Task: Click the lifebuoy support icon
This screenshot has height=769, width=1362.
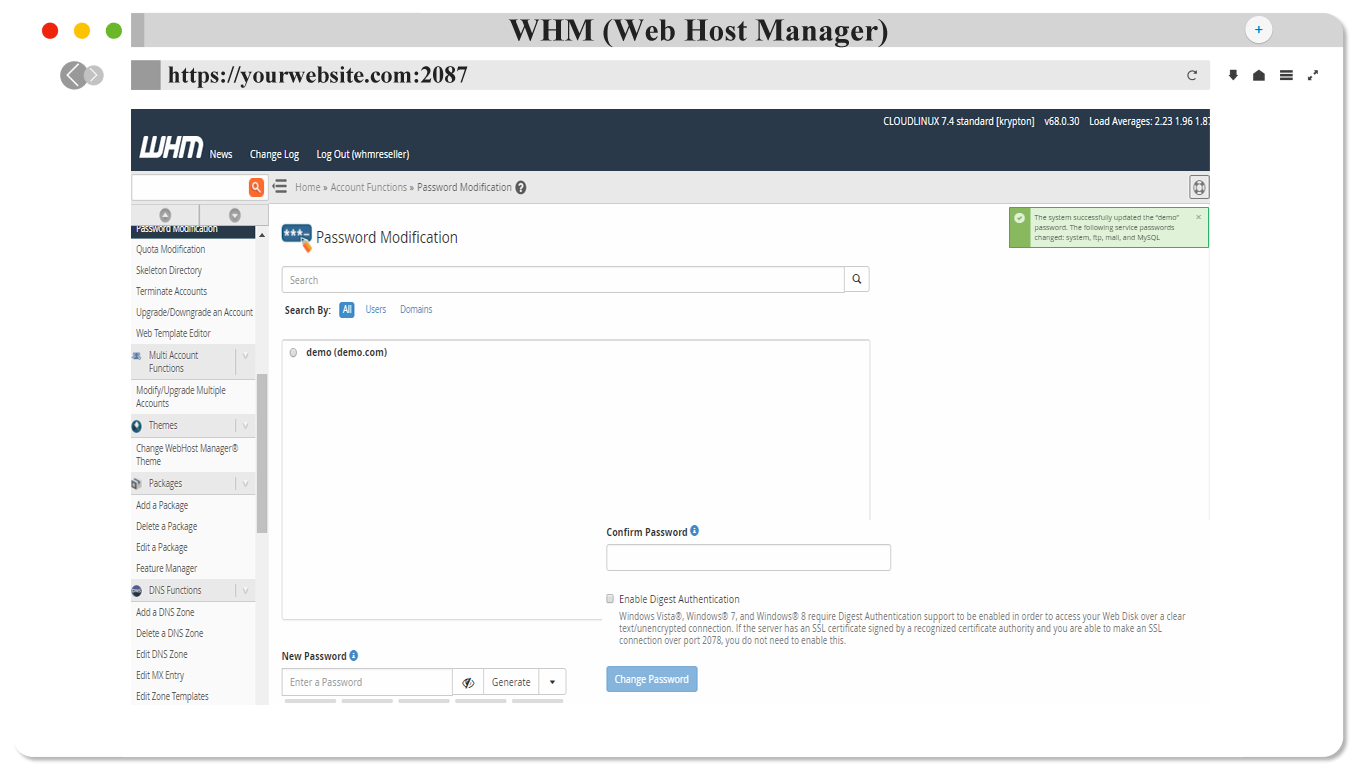Action: point(1199,187)
